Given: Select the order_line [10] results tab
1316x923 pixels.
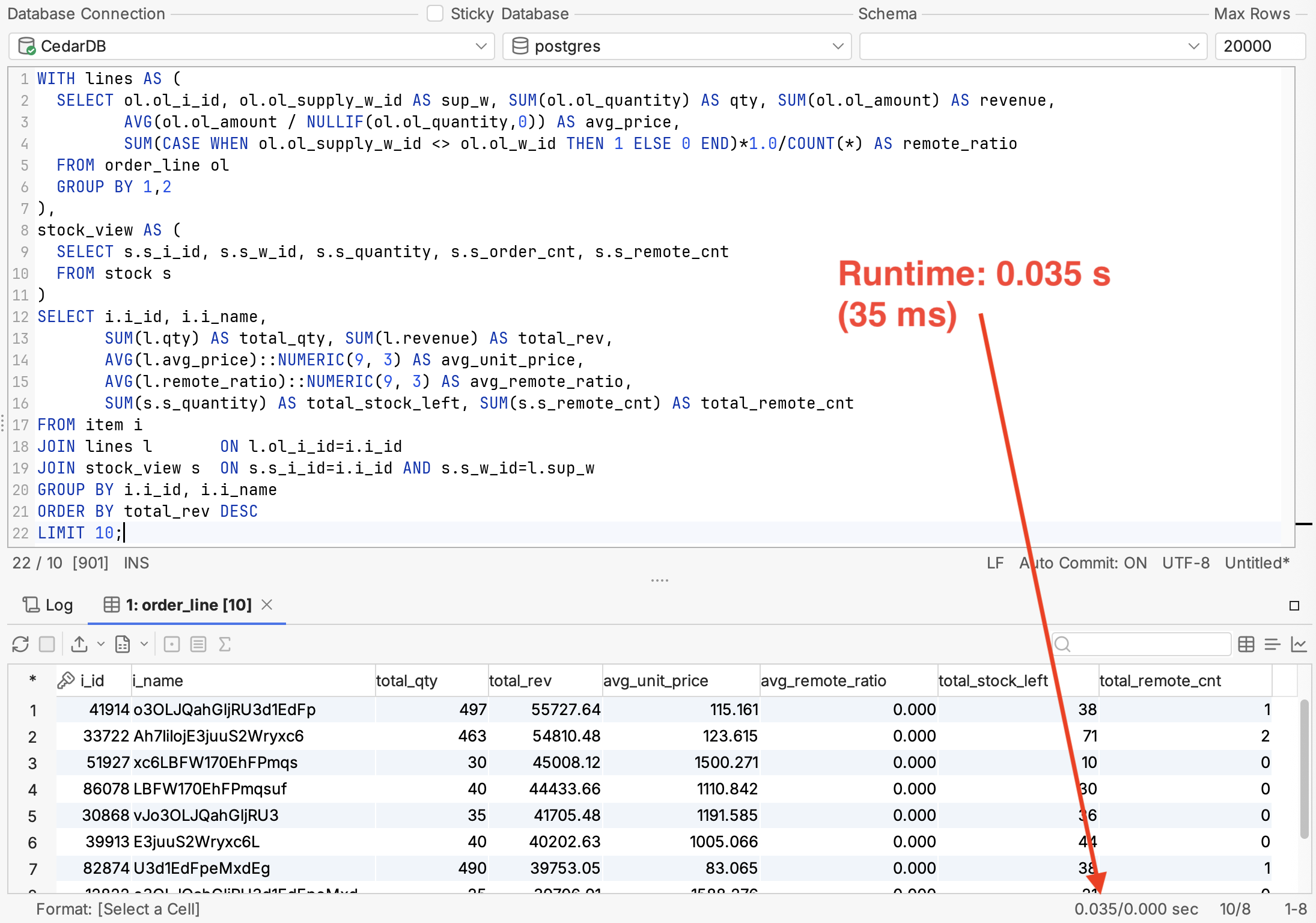Looking at the screenshot, I should 180,605.
